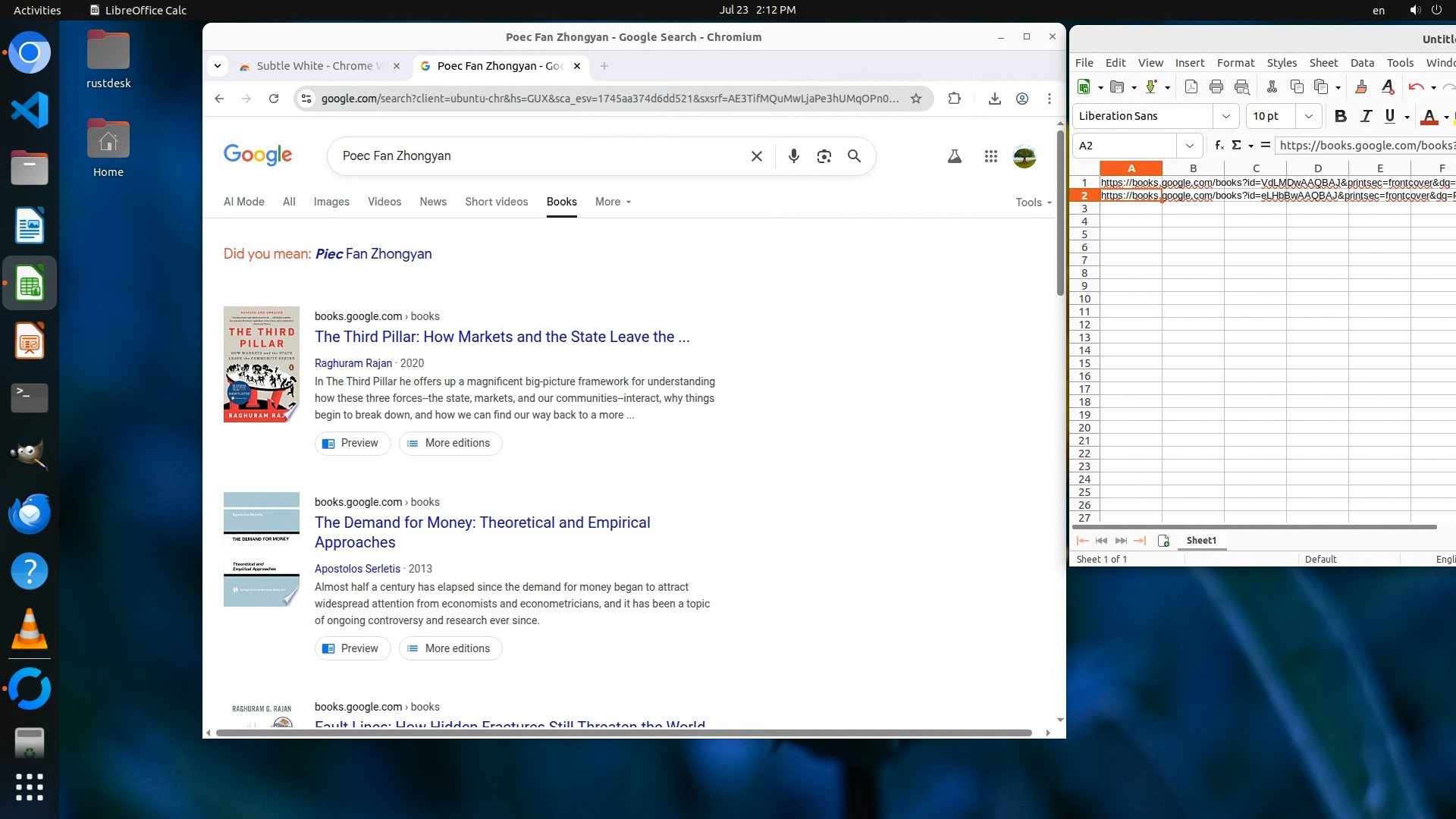Open the font size dropdown
This screenshot has width=1456, height=819.
[x=1308, y=116]
